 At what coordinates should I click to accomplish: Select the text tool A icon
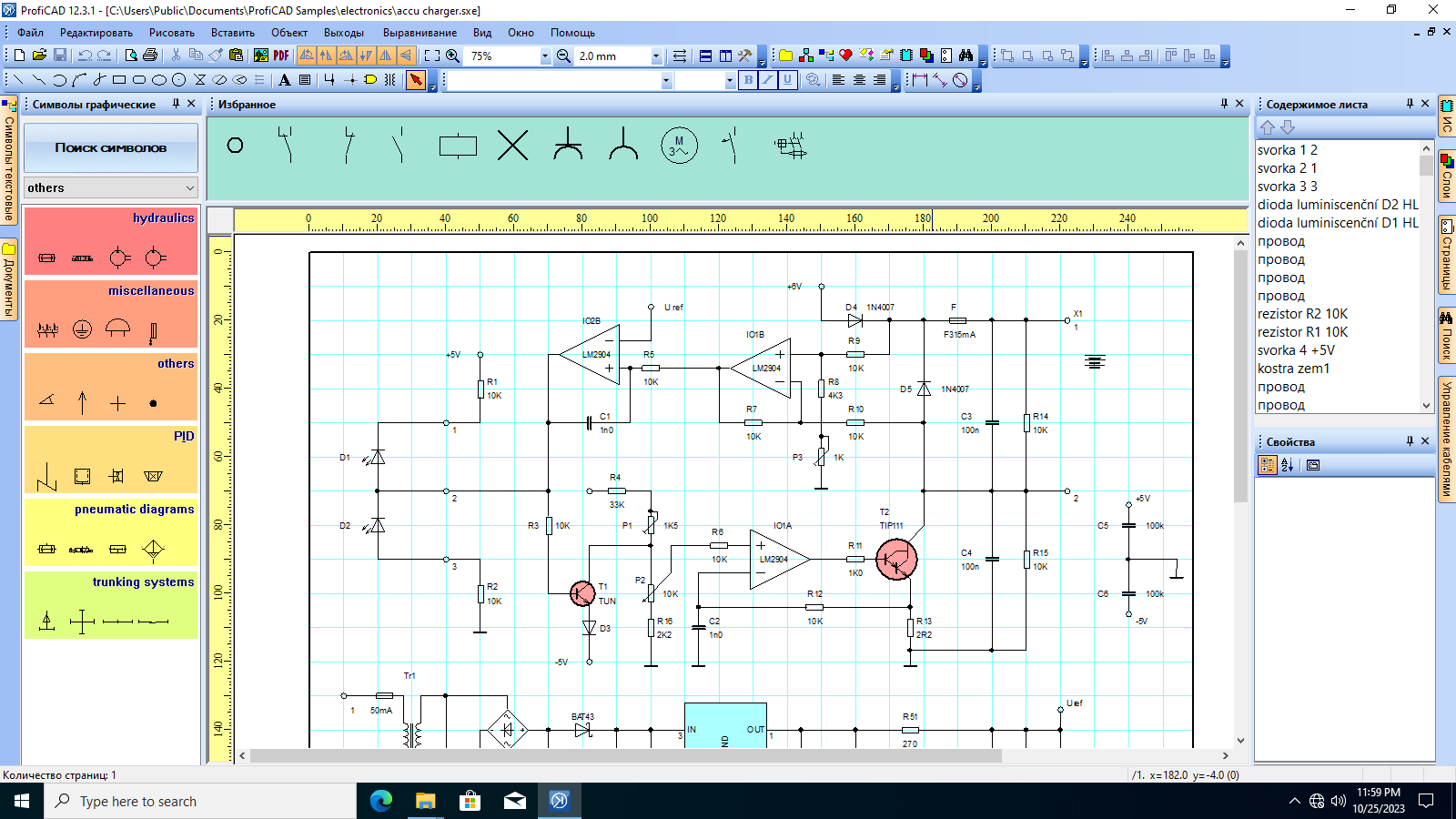click(x=285, y=80)
